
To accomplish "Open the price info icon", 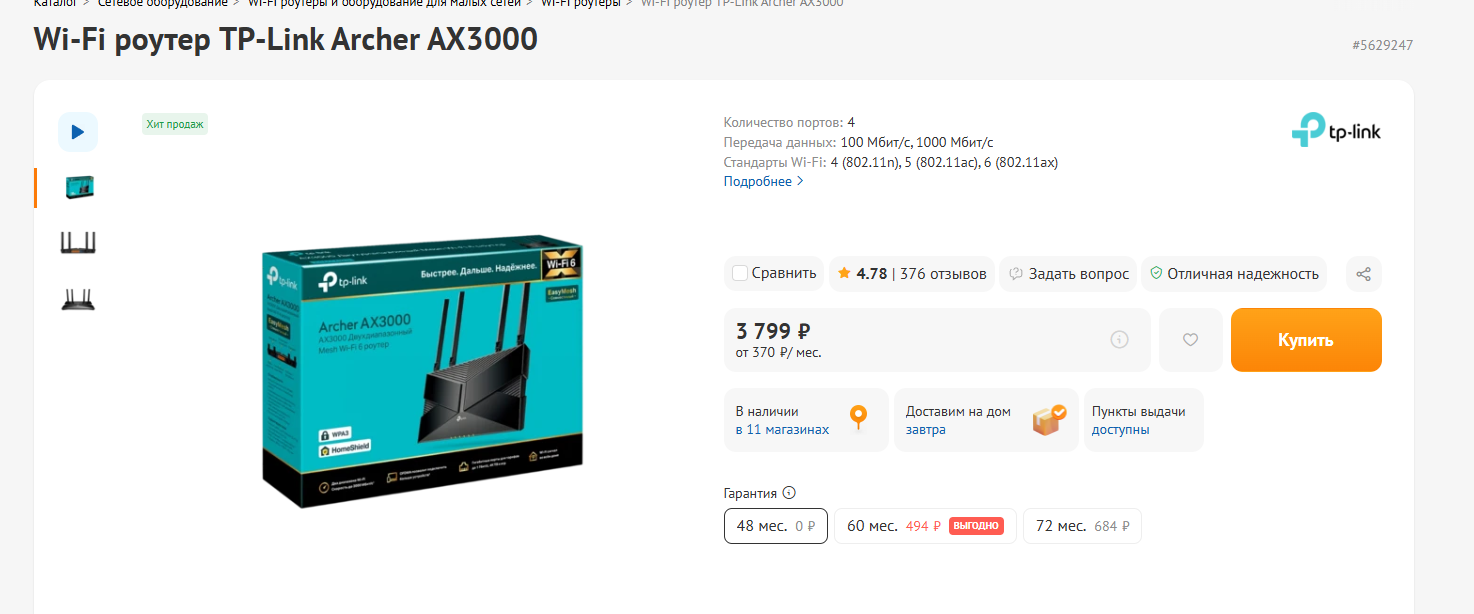I will (x=1119, y=340).
